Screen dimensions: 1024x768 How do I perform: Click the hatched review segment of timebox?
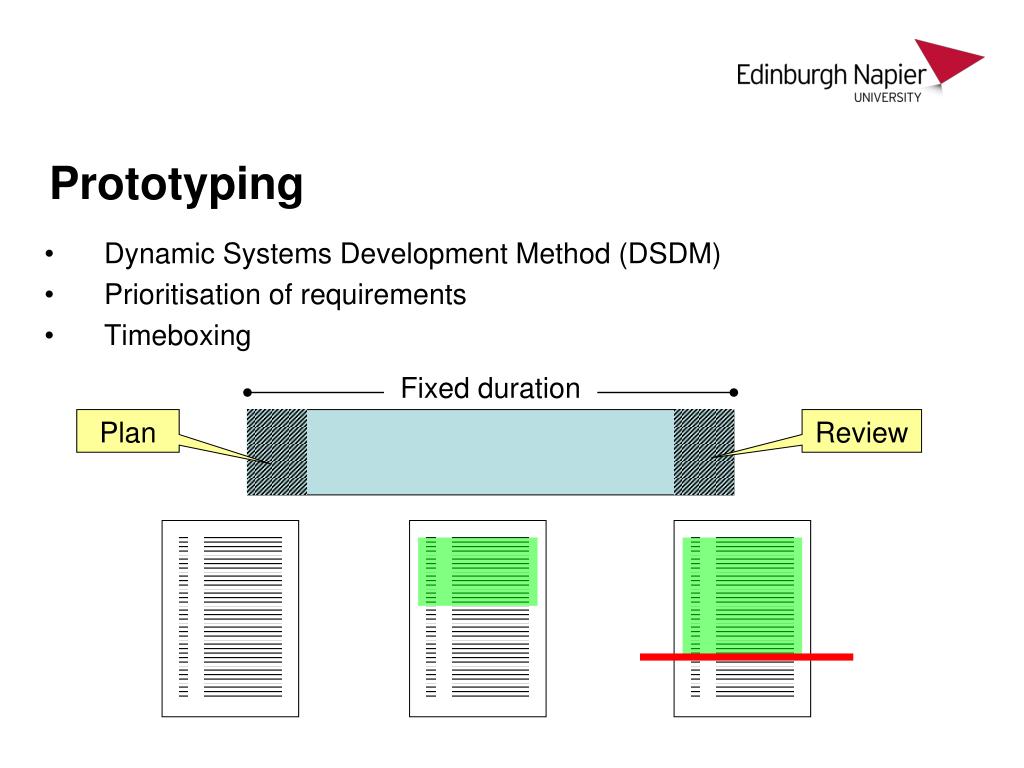point(704,452)
